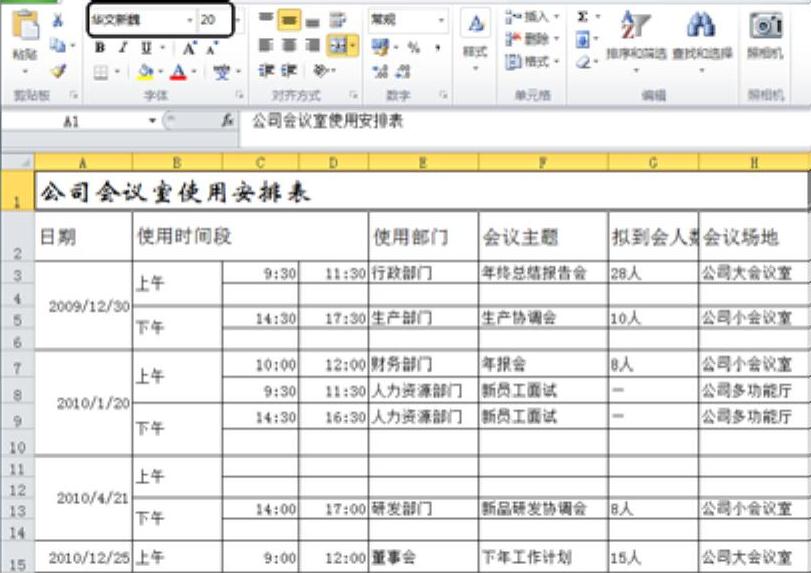
Task: Expand the Paste options arrow
Action: click(25, 71)
